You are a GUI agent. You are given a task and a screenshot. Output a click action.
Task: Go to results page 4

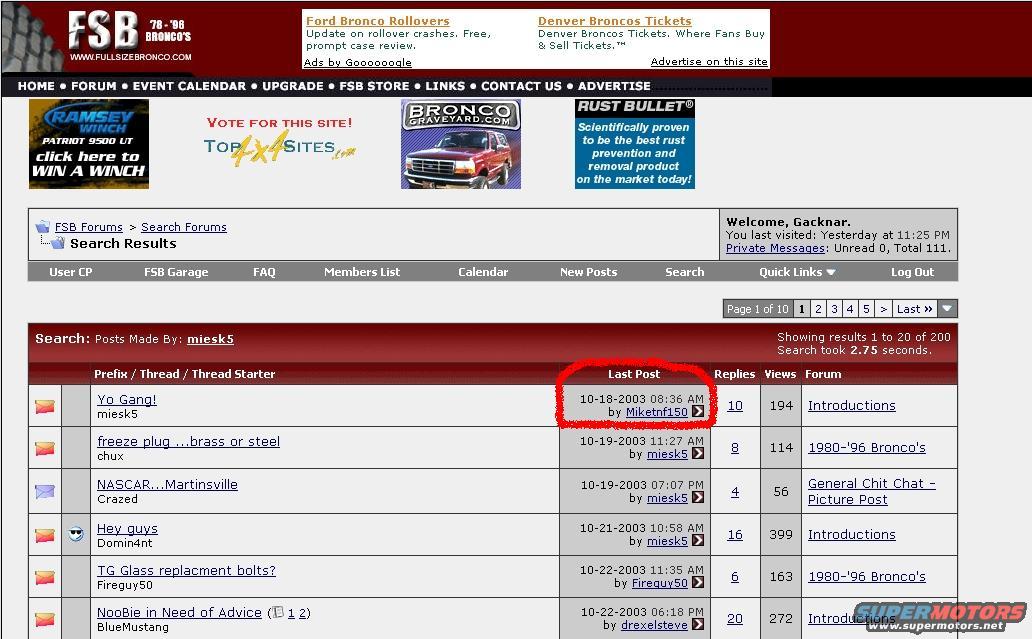[850, 309]
